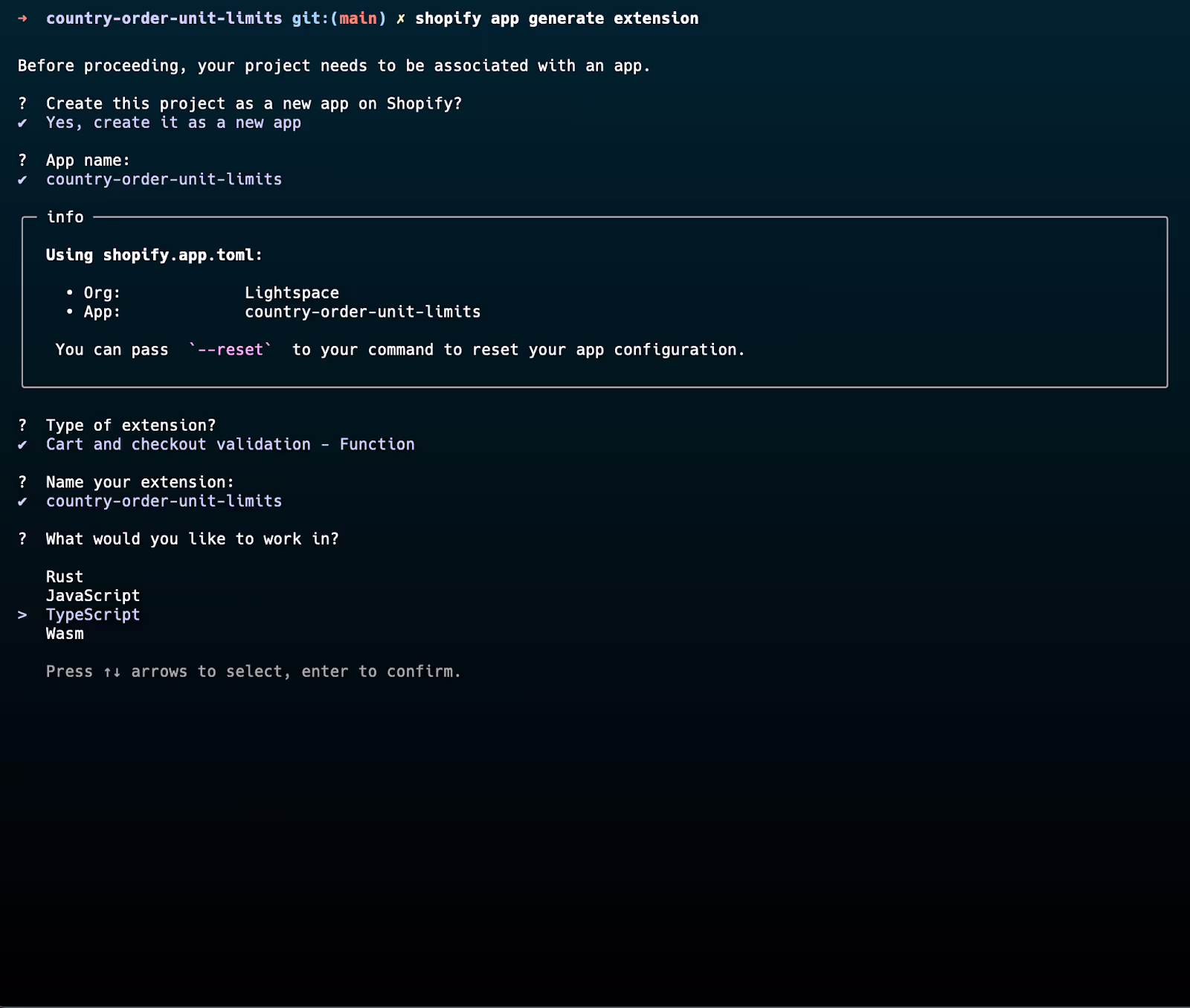
Task: Click the question 'What would you like to work in?'
Action: pos(193,539)
